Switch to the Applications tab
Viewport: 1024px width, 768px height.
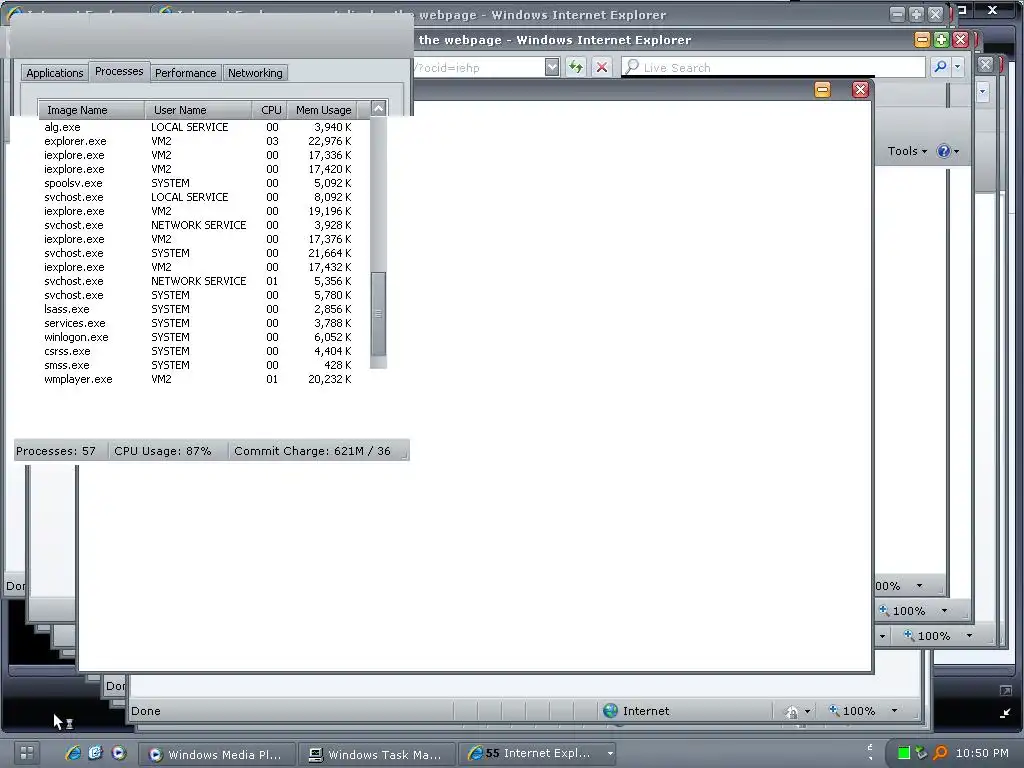pos(55,72)
